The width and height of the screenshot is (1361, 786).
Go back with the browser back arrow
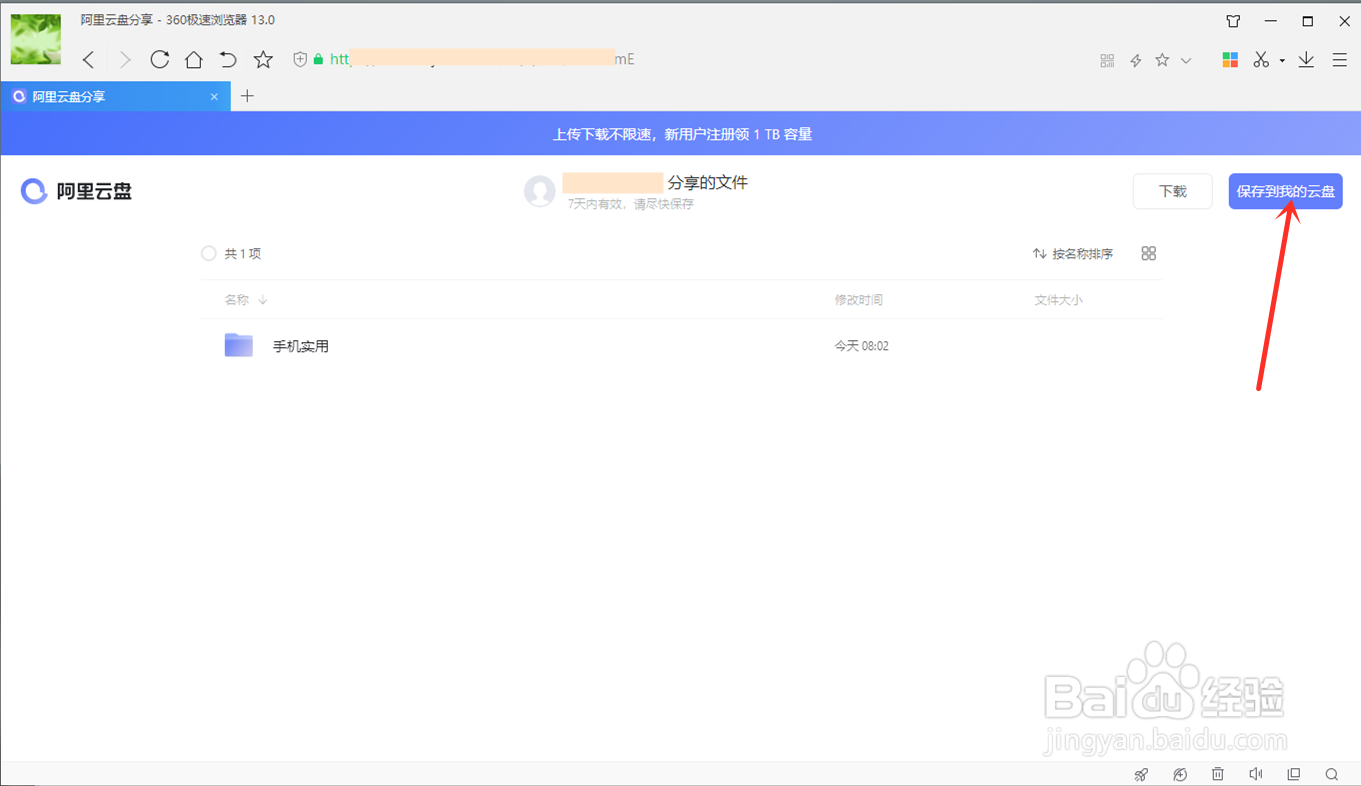pos(89,60)
